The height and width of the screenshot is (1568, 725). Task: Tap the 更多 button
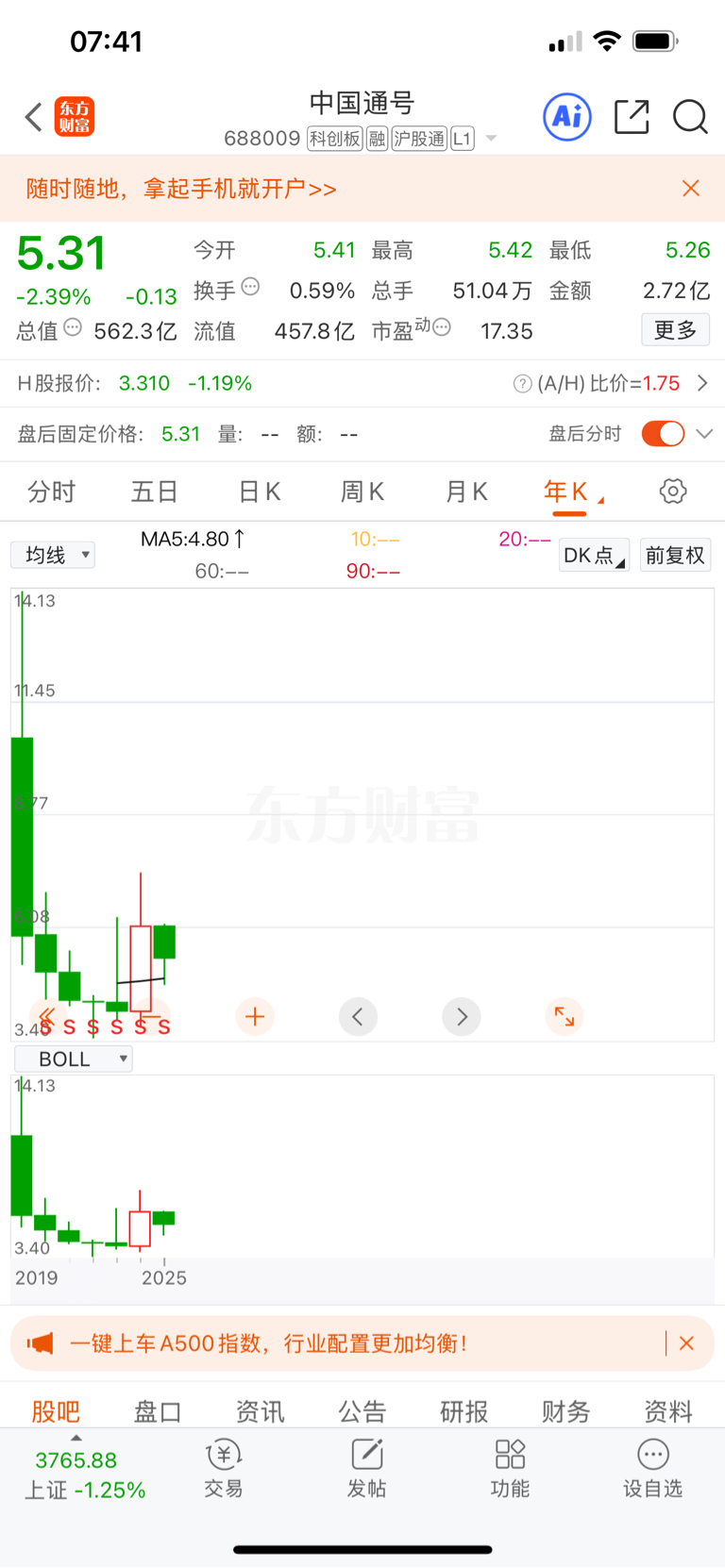(x=675, y=329)
